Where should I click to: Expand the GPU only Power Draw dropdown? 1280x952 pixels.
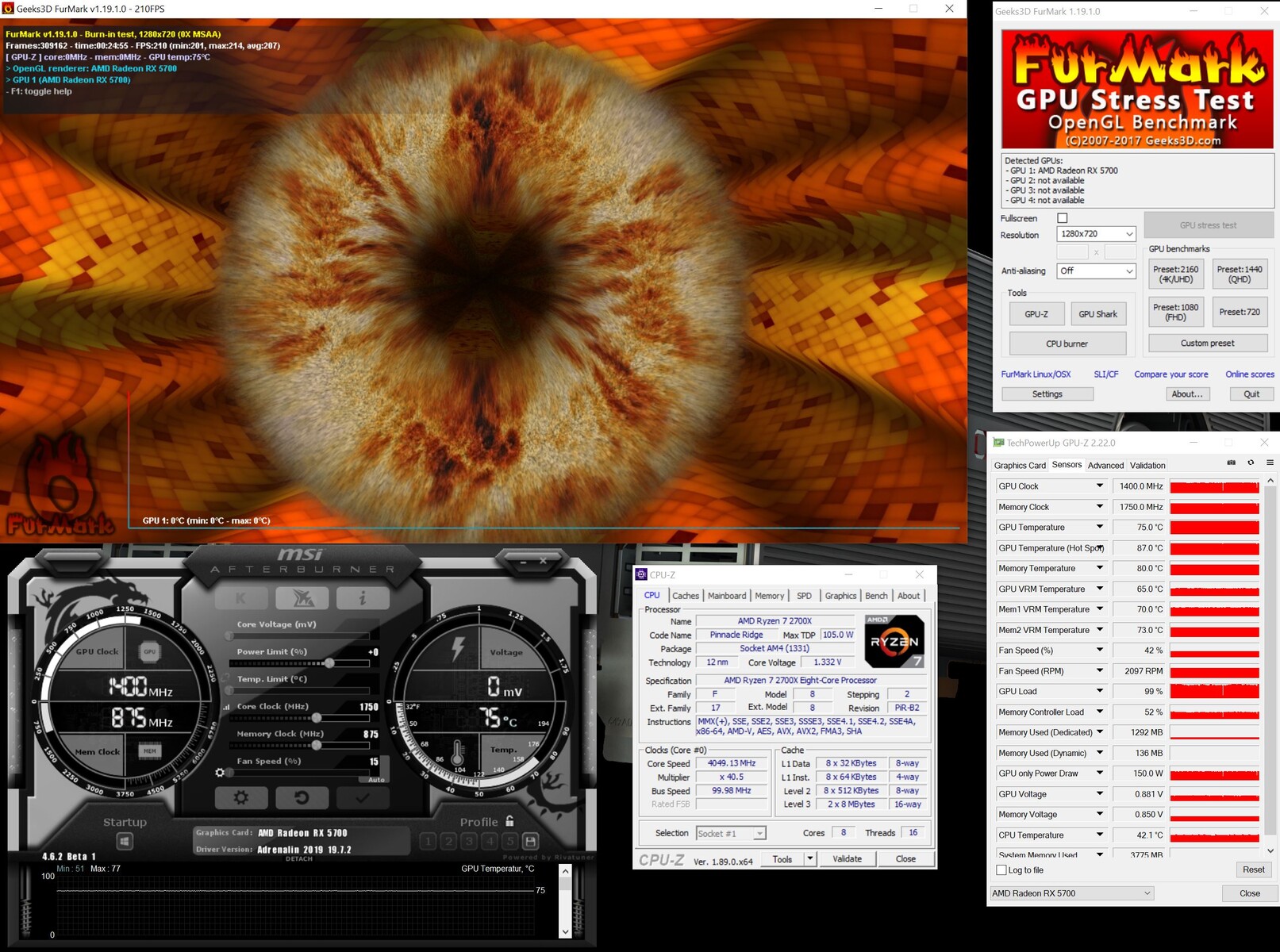tap(1100, 773)
